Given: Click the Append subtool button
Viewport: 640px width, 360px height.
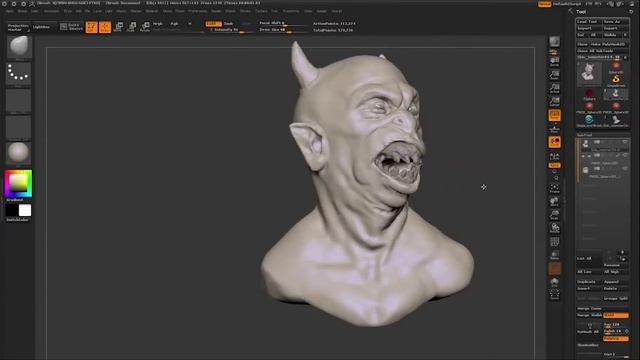Looking at the screenshot, I should tap(616, 282).
